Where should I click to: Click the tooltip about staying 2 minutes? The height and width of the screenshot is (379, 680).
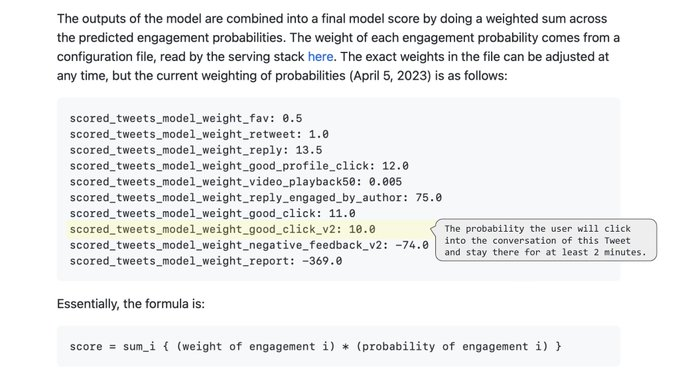pos(546,240)
